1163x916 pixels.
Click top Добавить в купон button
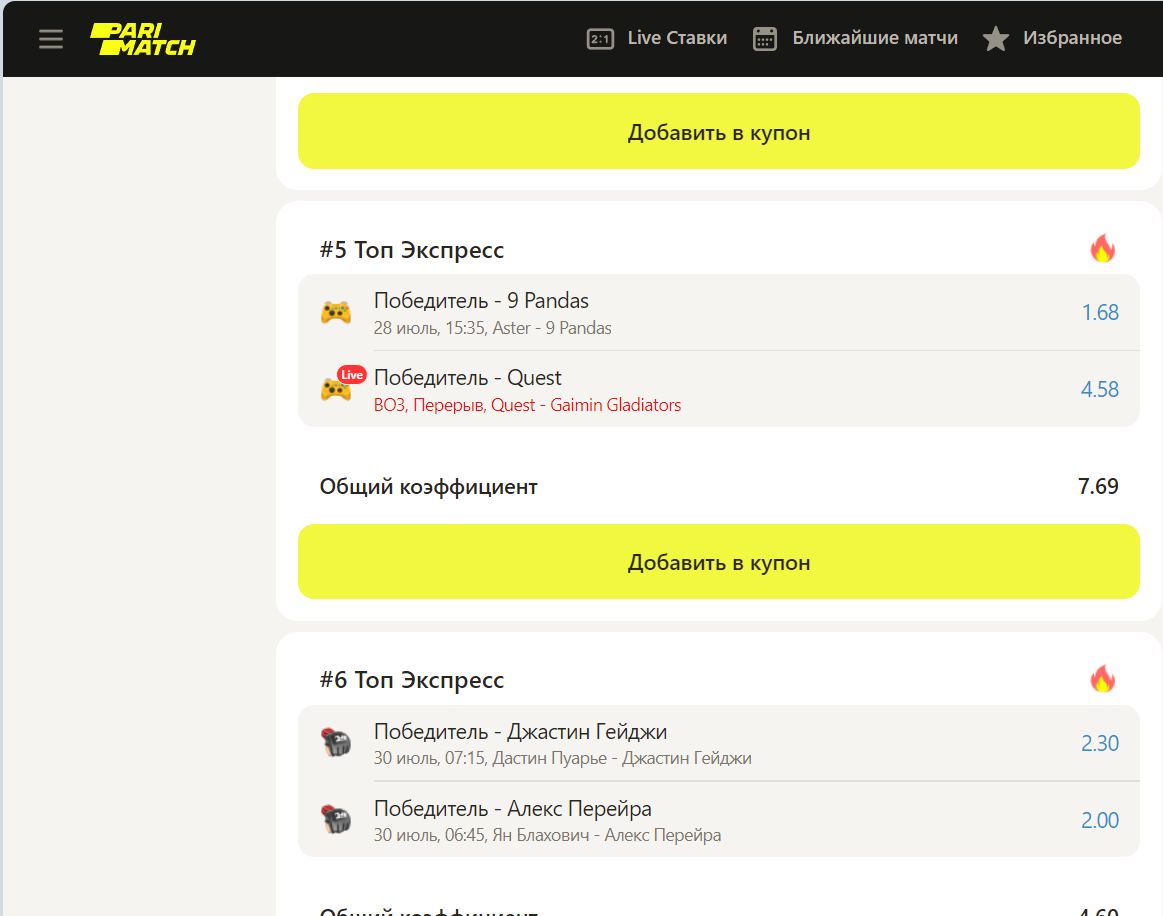click(x=718, y=131)
